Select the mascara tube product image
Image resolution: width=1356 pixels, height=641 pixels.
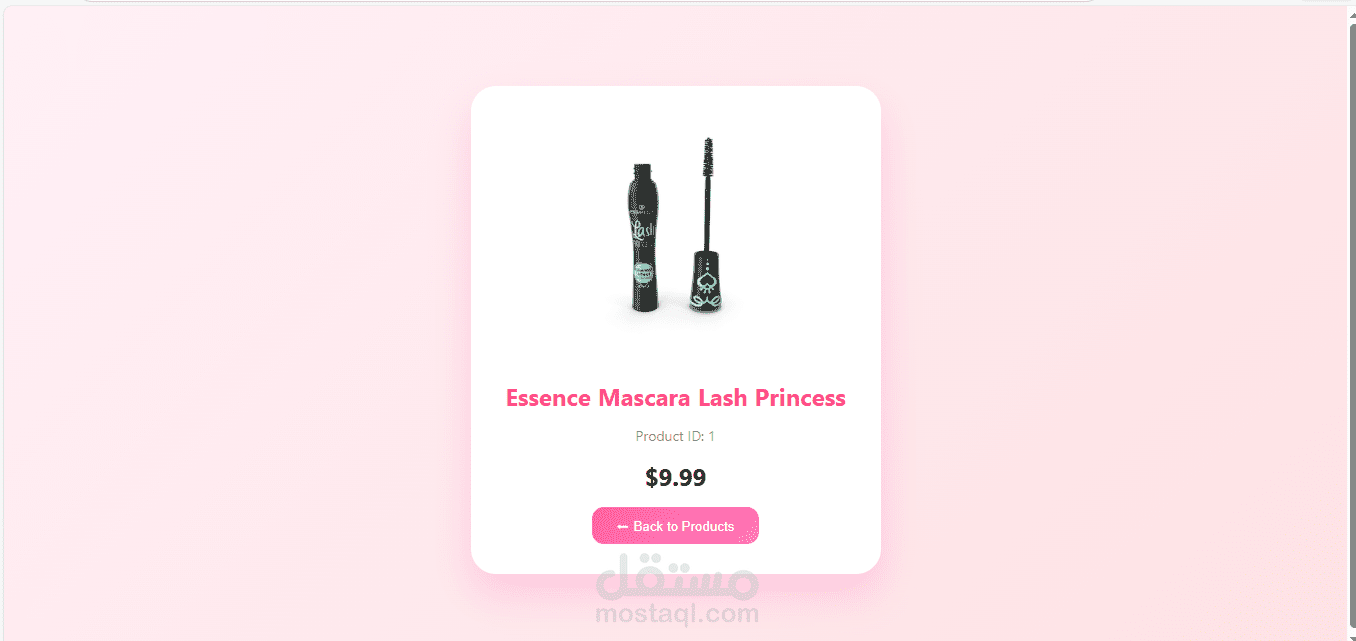click(642, 236)
